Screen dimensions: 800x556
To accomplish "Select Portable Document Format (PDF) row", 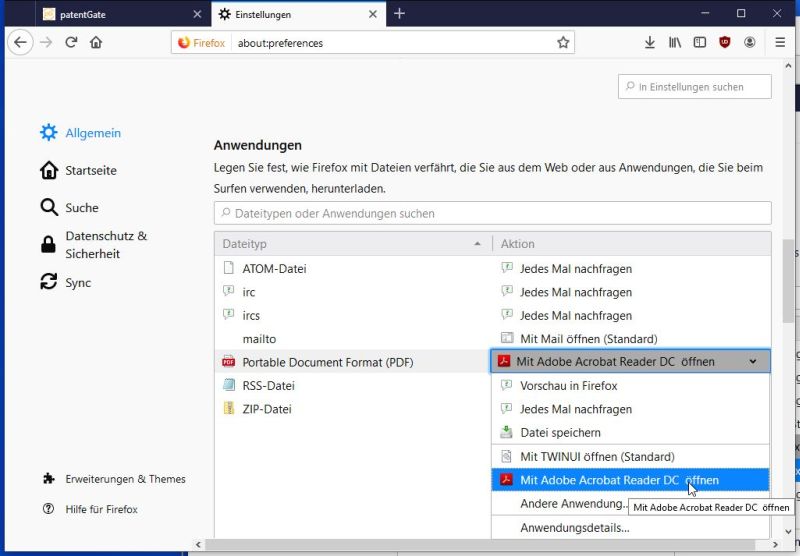I will 352,362.
